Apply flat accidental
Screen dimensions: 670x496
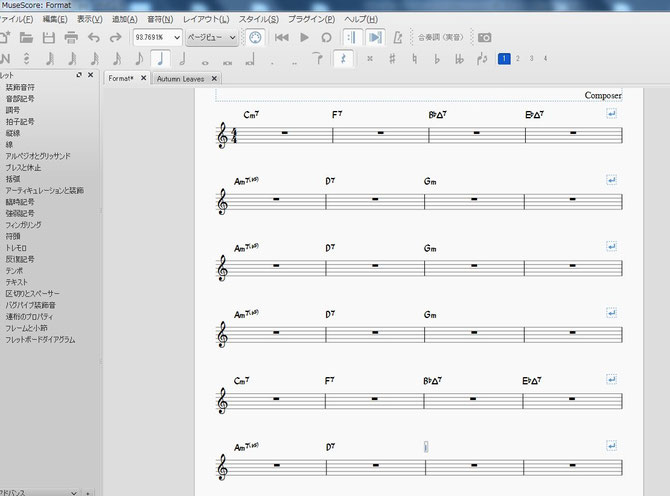click(436, 59)
